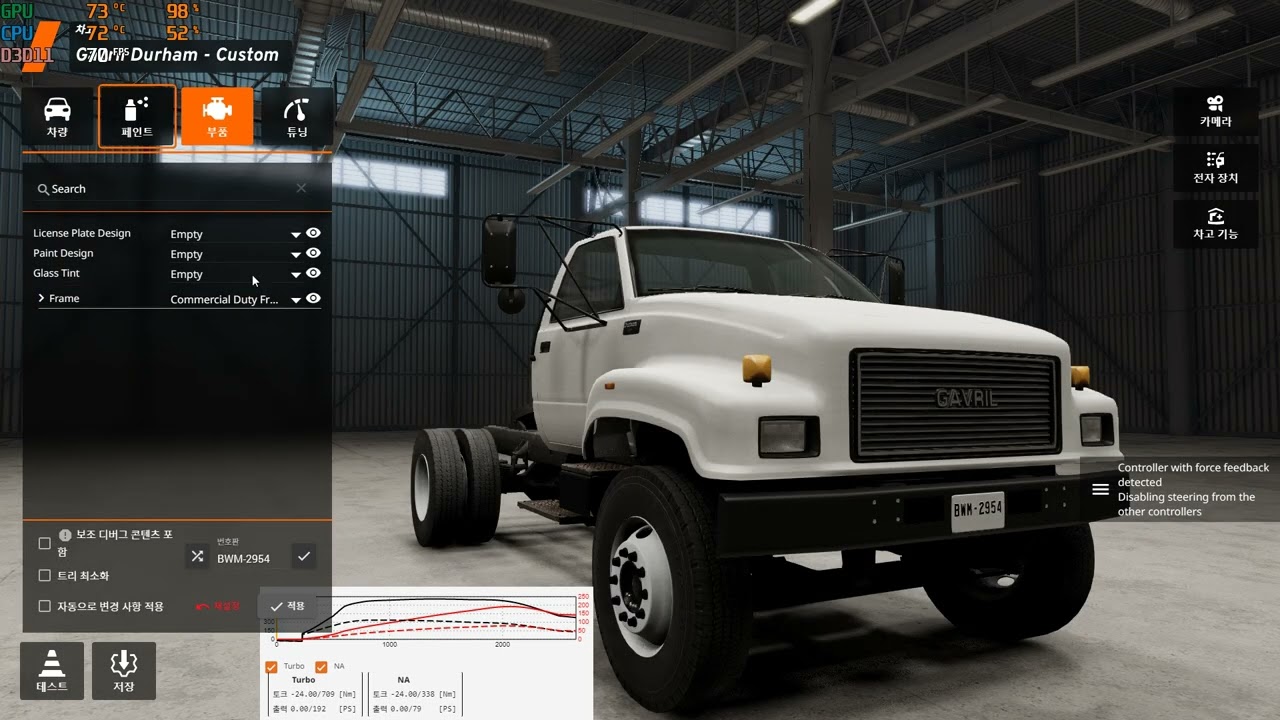1280x720 pixels.
Task: Randomize license plate with shuffle icon
Action: pyautogui.click(x=197, y=556)
